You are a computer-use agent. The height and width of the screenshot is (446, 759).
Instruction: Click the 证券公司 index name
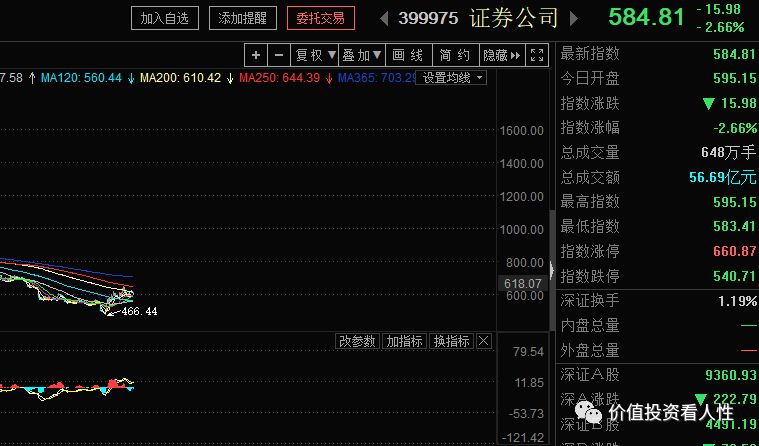coord(514,18)
